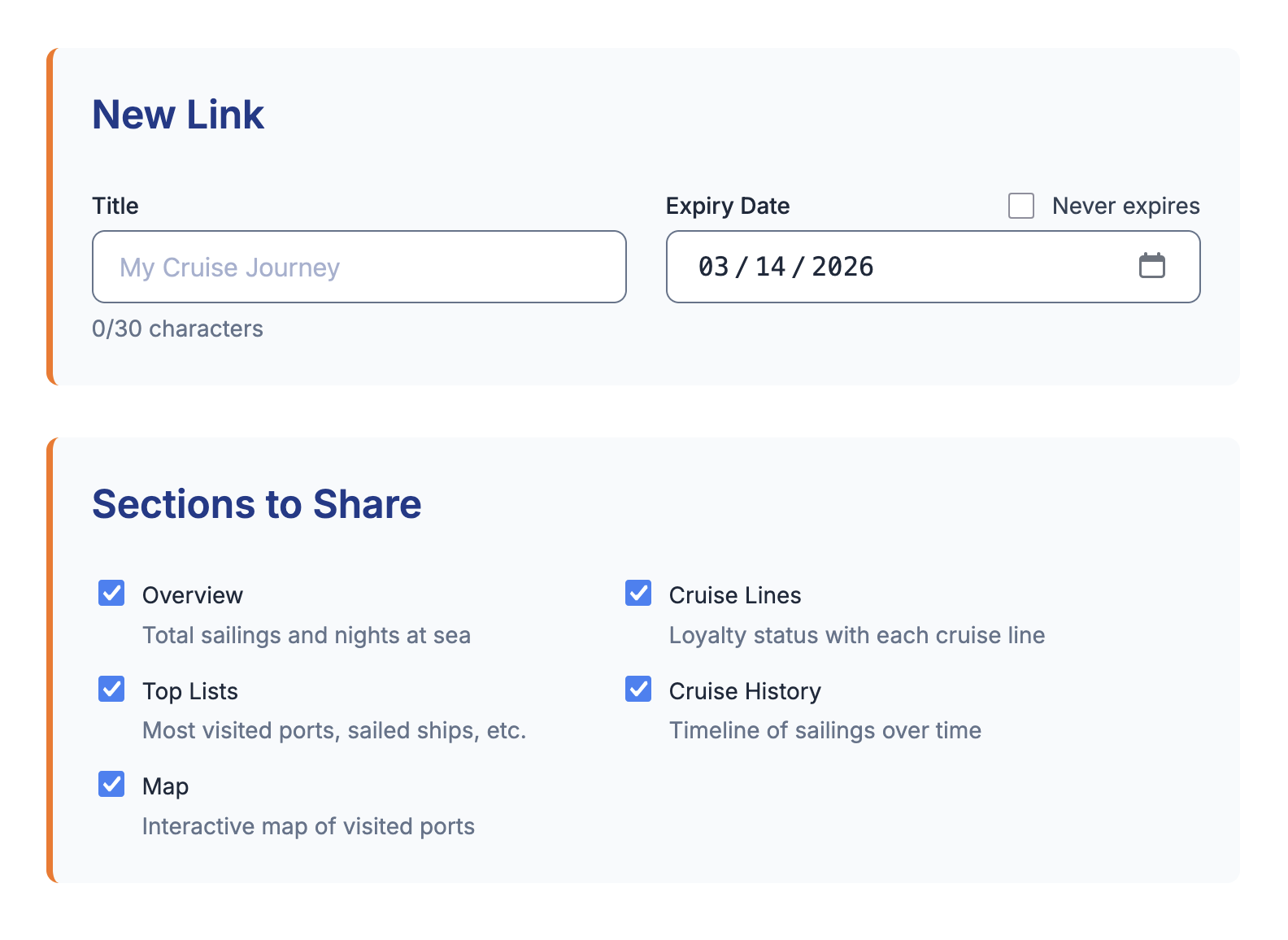The height and width of the screenshot is (940, 1288).
Task: Select the day value 14
Action: pos(770,267)
